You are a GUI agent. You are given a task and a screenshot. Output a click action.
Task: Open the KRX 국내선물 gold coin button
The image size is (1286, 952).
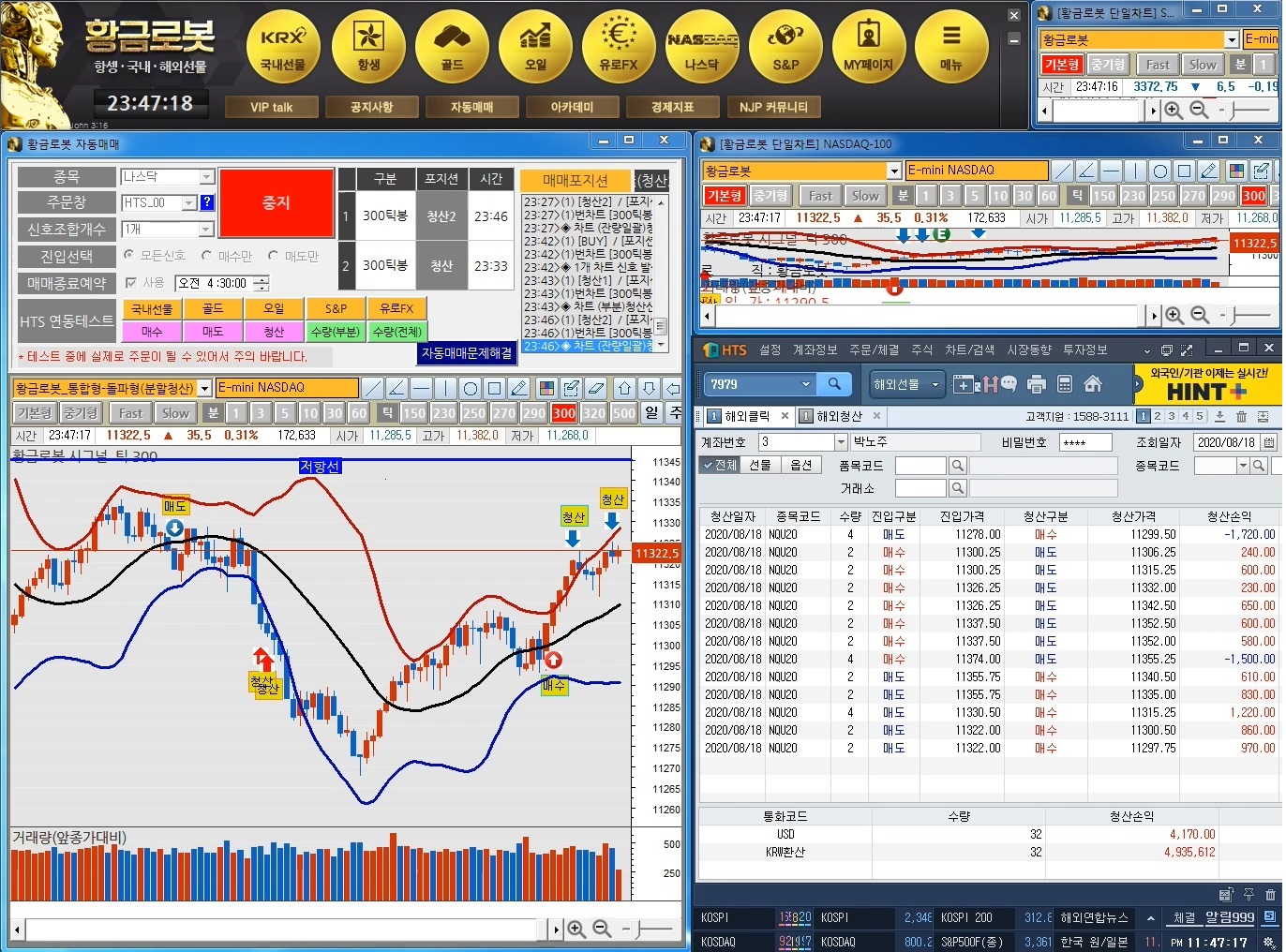pos(283,47)
